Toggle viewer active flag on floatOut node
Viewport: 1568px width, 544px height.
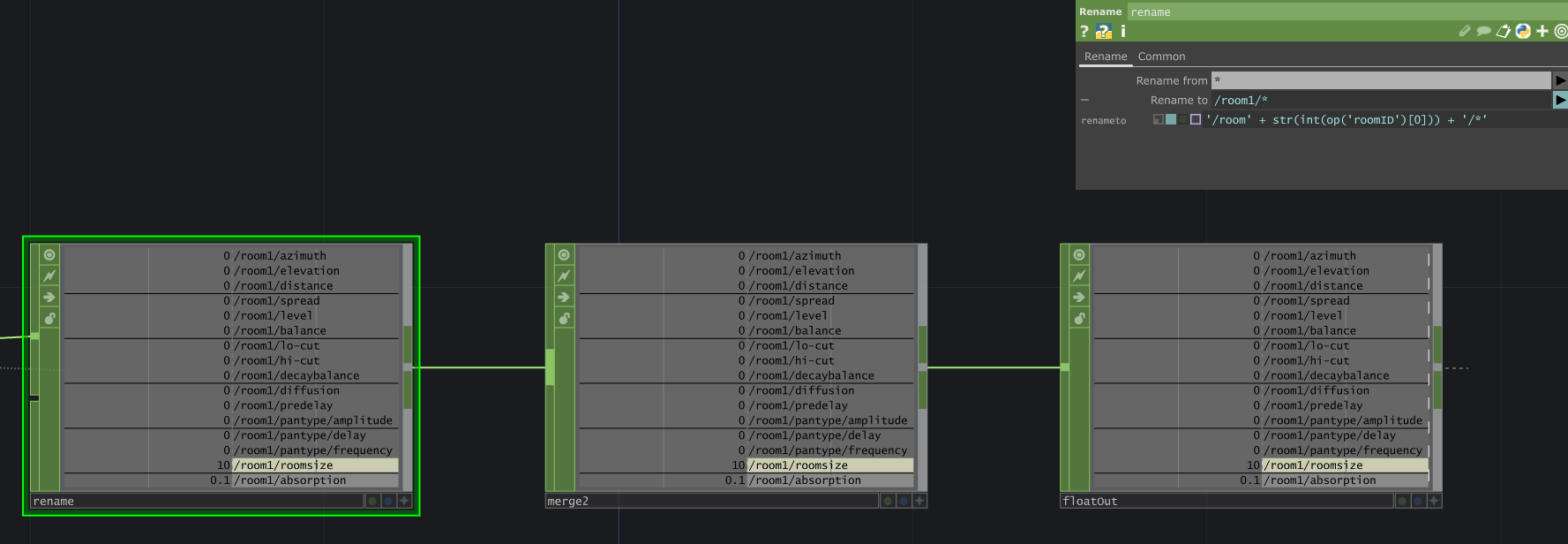coord(1079,254)
